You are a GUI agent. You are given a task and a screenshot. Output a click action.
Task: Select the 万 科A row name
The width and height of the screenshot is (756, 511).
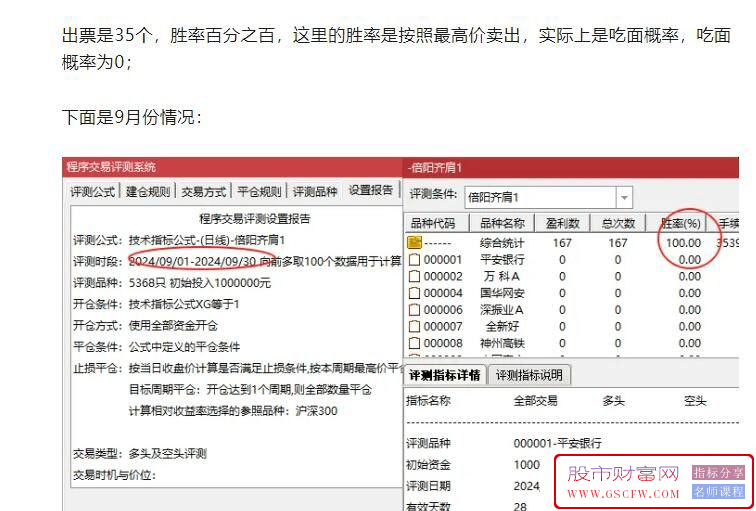[x=502, y=277]
